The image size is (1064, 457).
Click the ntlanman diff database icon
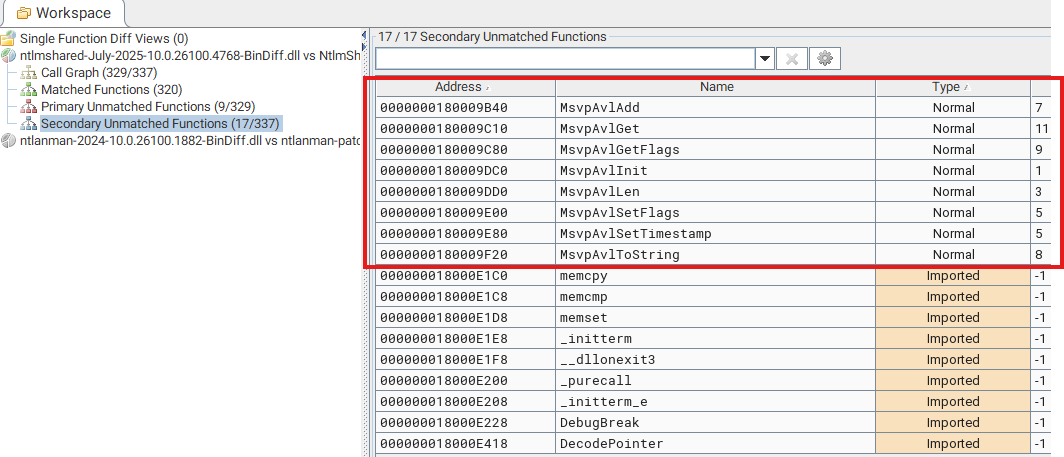pos(9,141)
